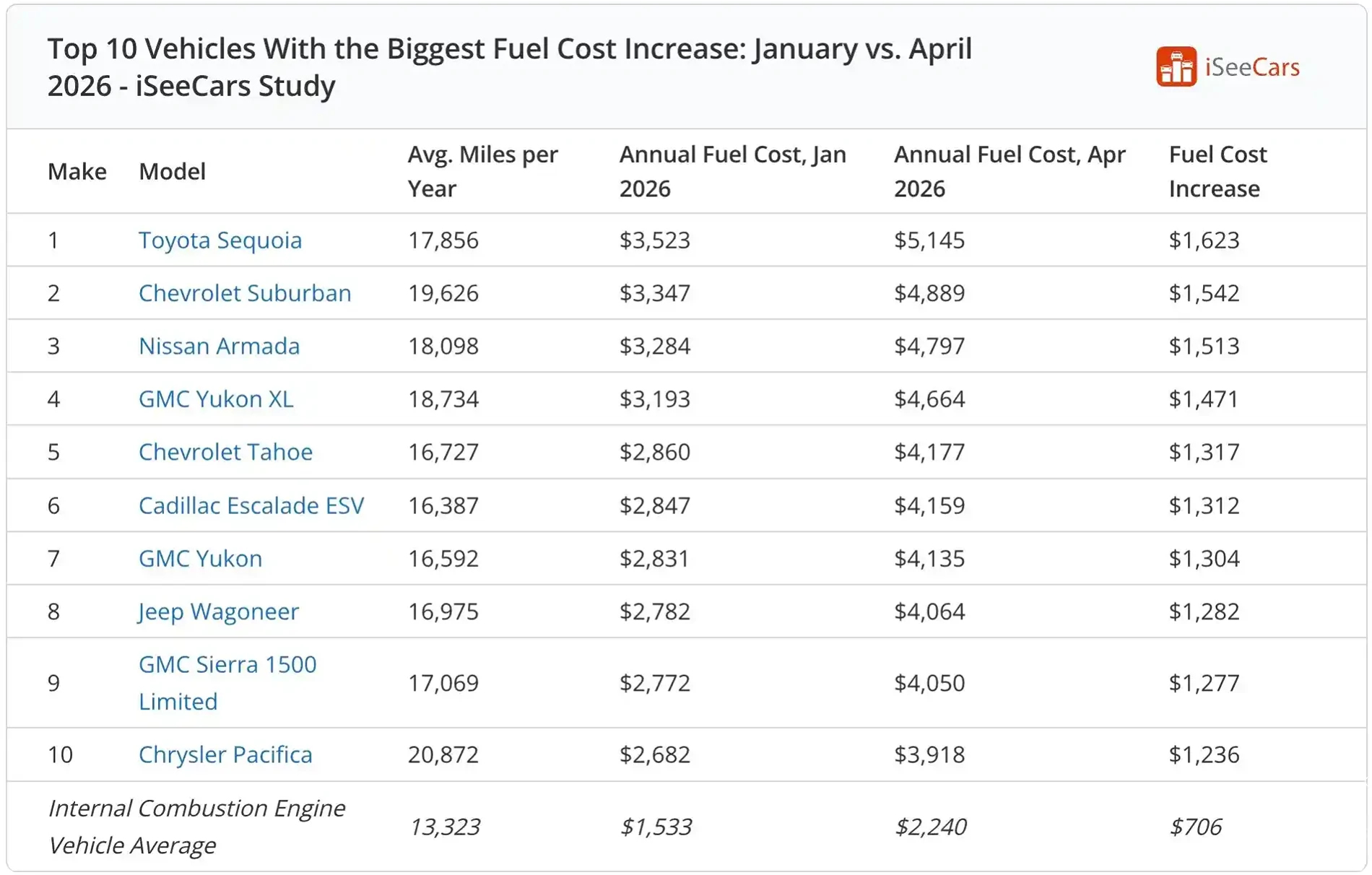The width and height of the screenshot is (1372, 875).
Task: Select the Annual Fuel Cost, Jan 2026 header
Action: click(x=733, y=171)
